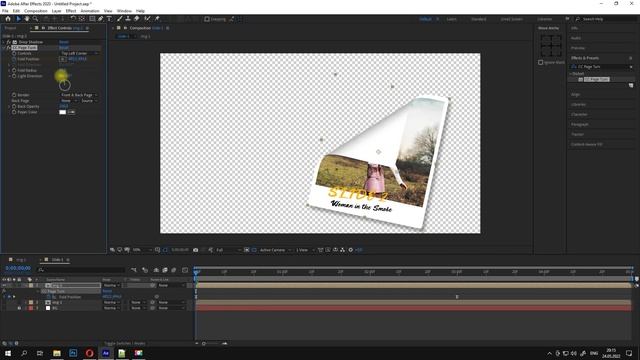
Task: Open the Layer menu
Action: [x=57, y=11]
